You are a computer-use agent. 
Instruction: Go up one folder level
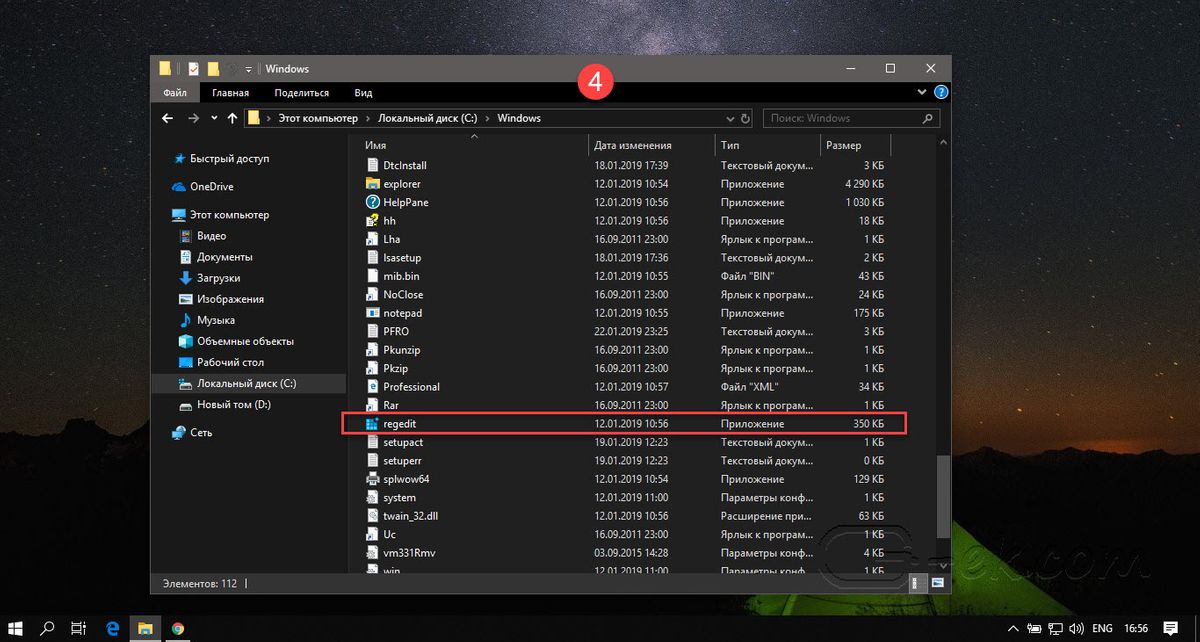232,118
